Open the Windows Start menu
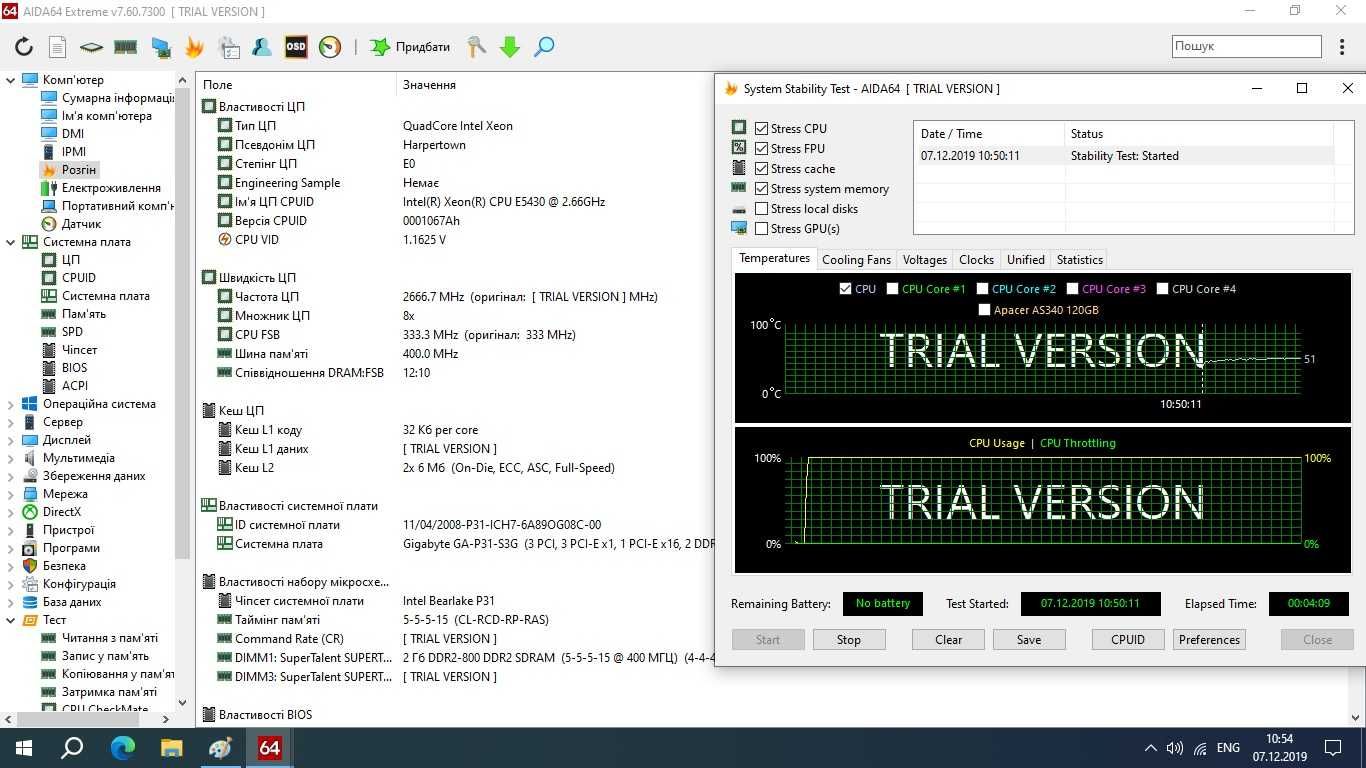This screenshot has height=768, width=1366. click(x=23, y=748)
